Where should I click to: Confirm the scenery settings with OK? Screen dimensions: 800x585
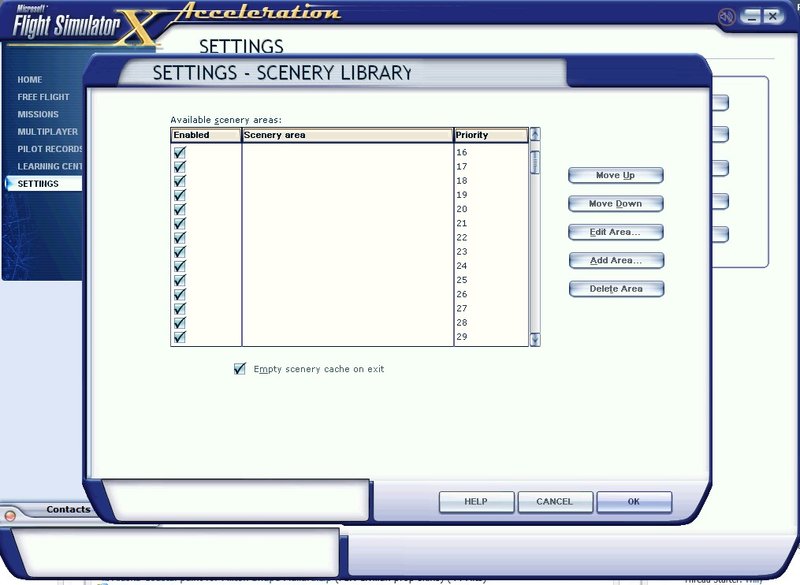(634, 501)
